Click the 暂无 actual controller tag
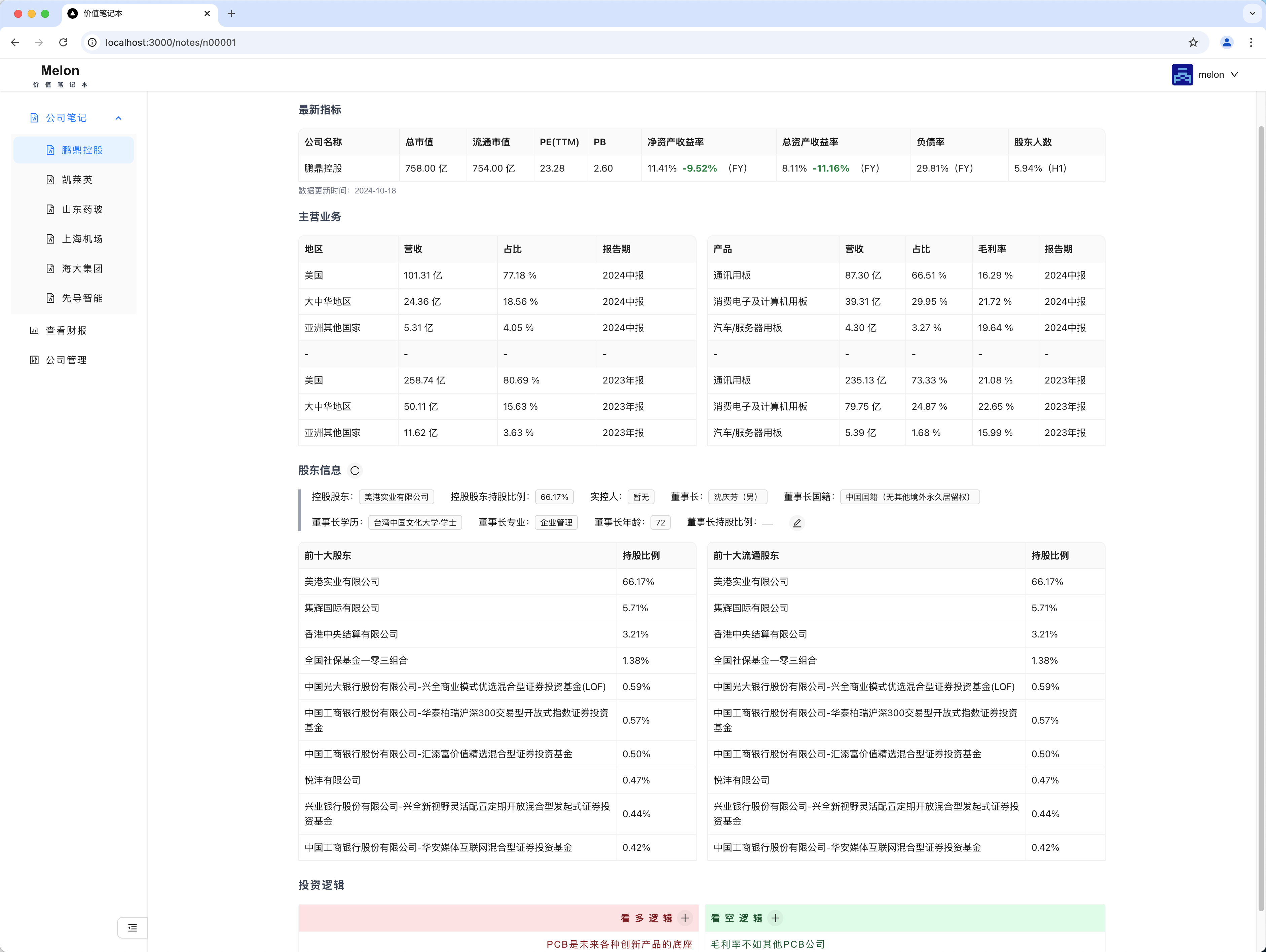 click(x=641, y=497)
